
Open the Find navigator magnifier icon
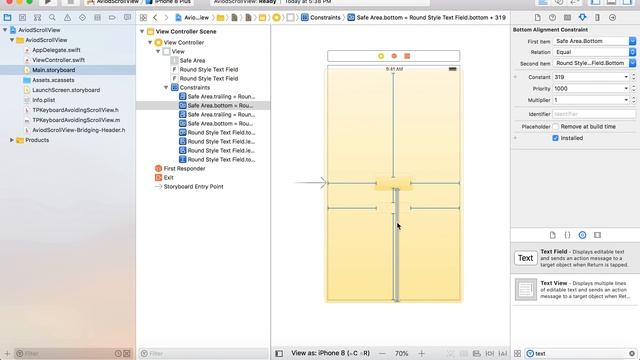pos(52,18)
